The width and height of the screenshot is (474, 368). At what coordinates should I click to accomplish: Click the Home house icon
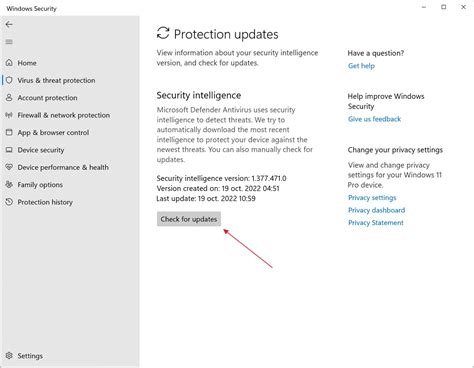(x=9, y=63)
